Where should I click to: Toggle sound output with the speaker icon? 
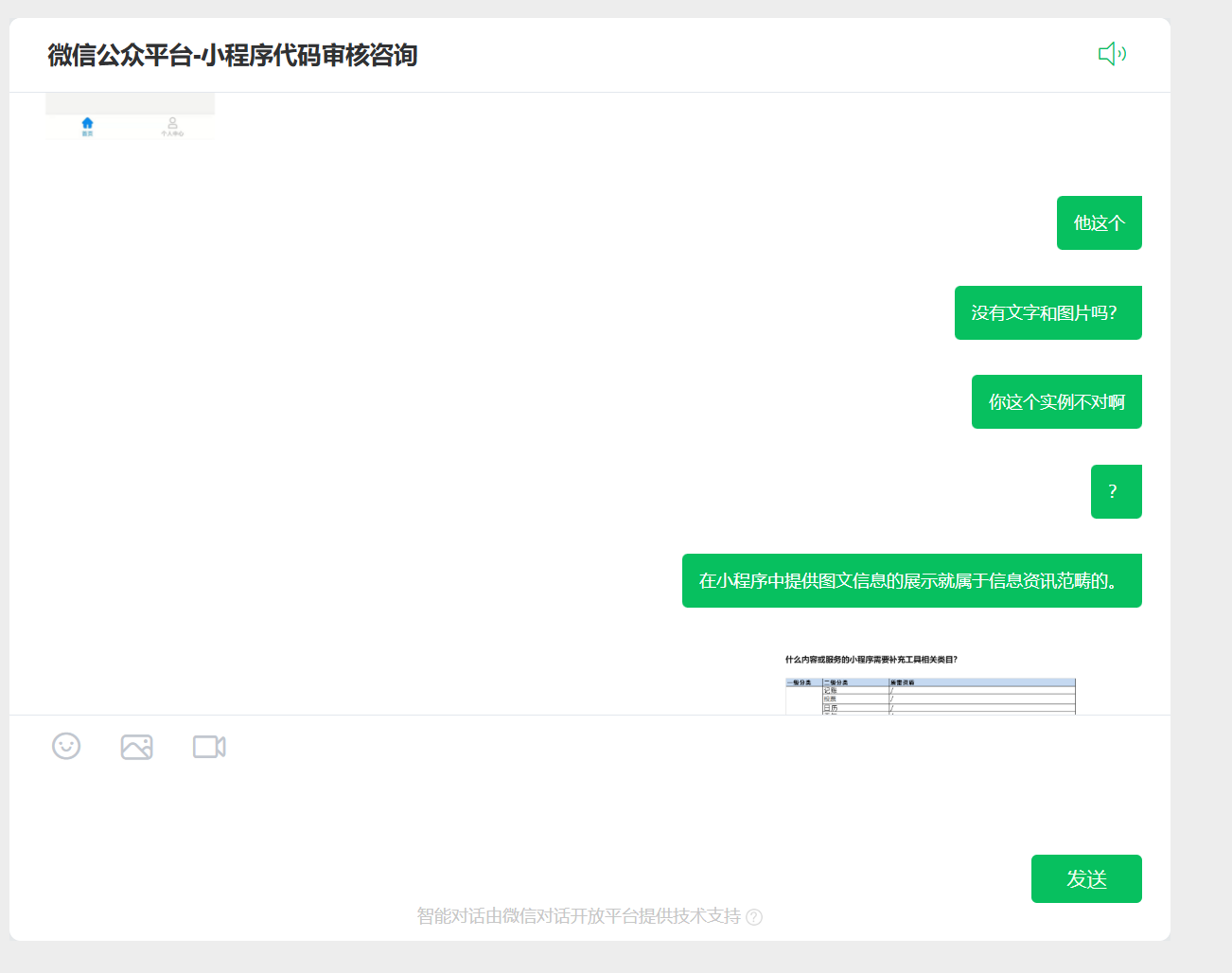1113,54
